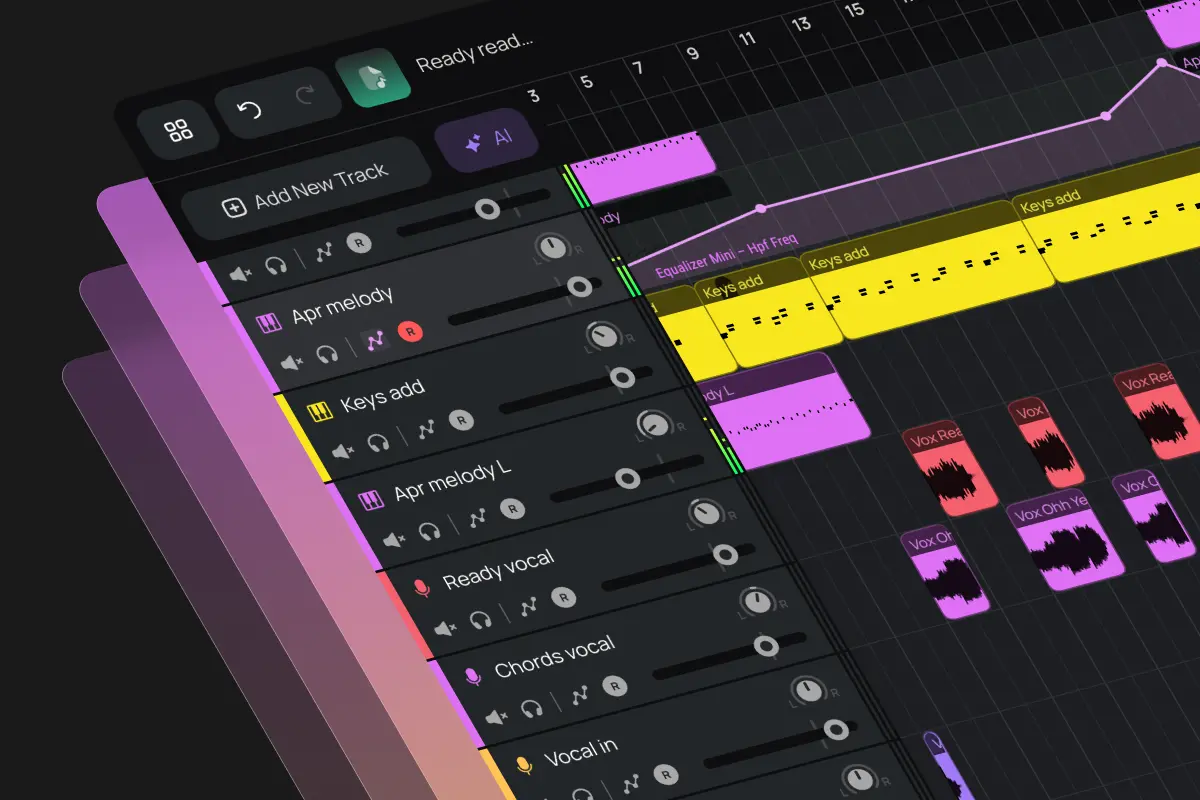Solo the track above Apr melody

click(276, 264)
